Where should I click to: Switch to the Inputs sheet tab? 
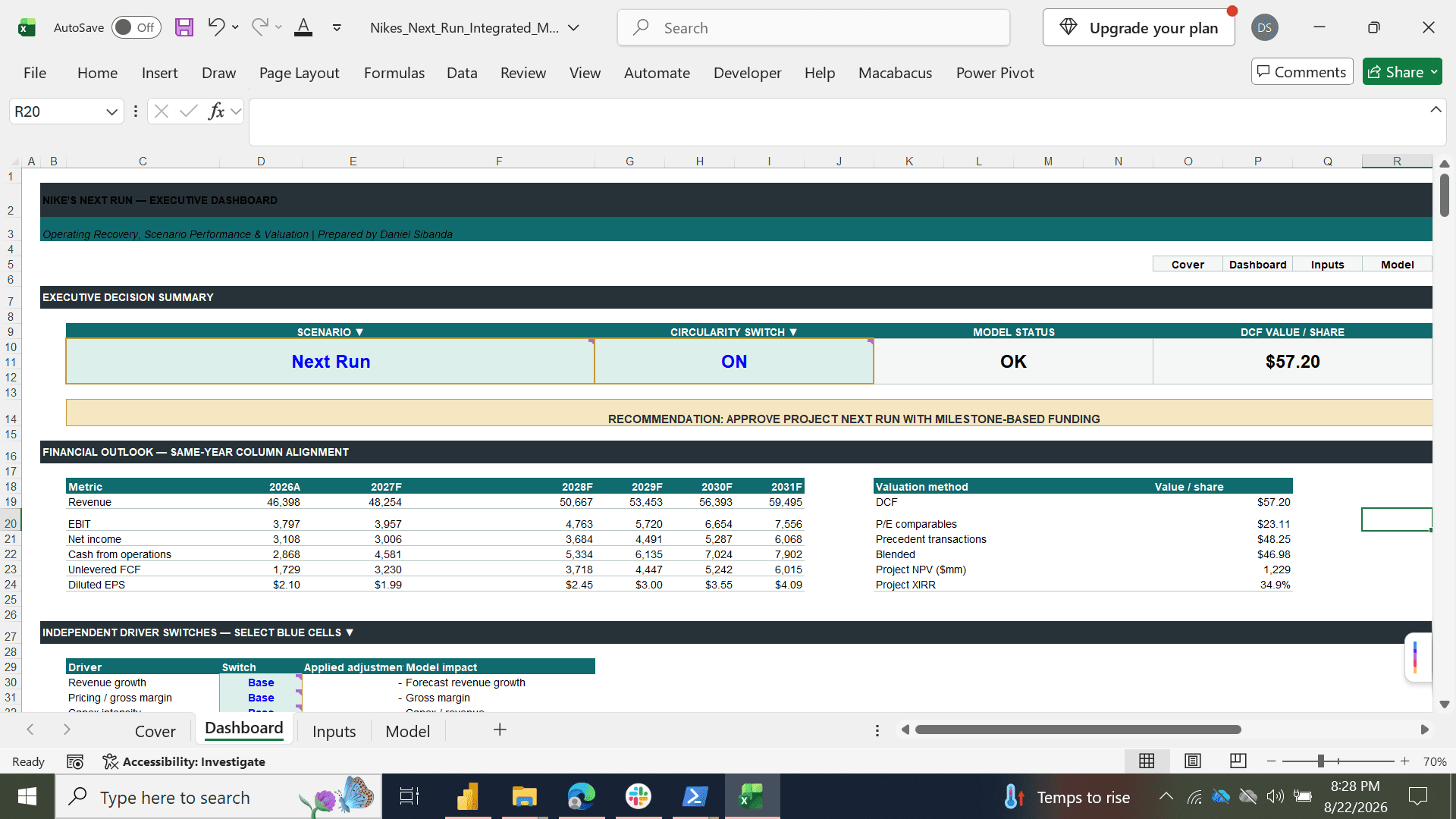tap(334, 731)
